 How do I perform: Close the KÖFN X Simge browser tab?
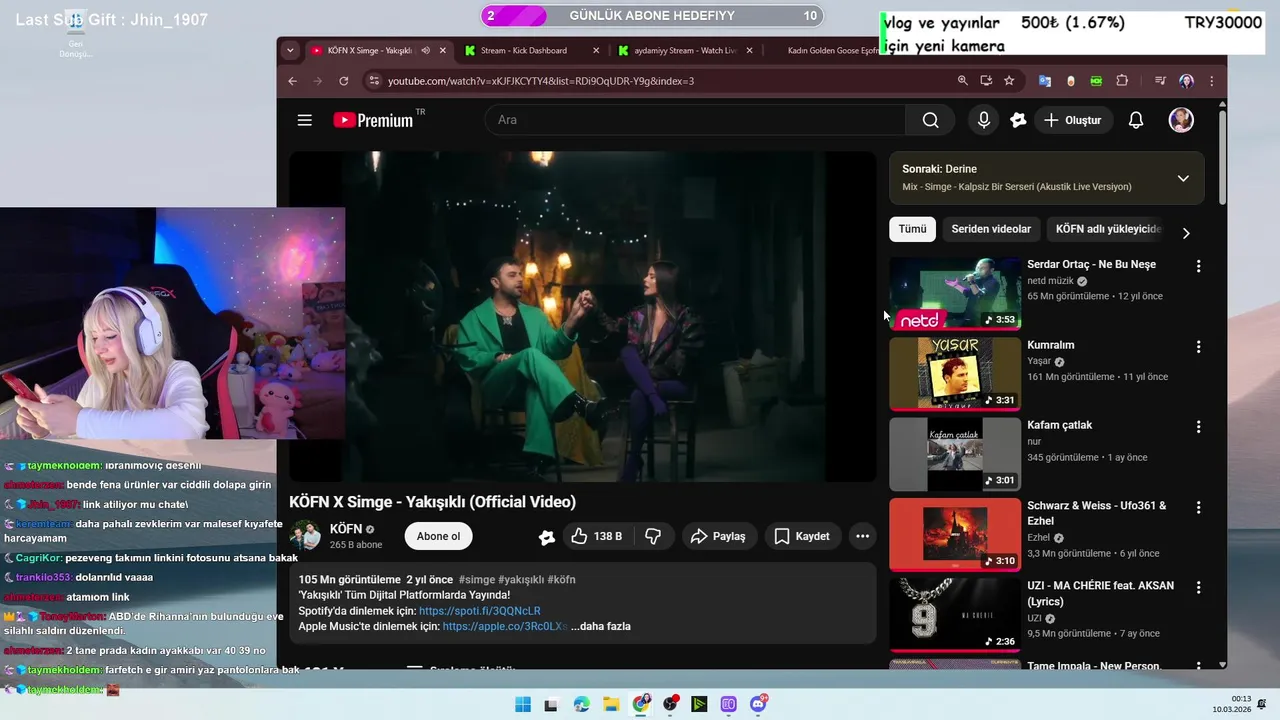point(443,50)
